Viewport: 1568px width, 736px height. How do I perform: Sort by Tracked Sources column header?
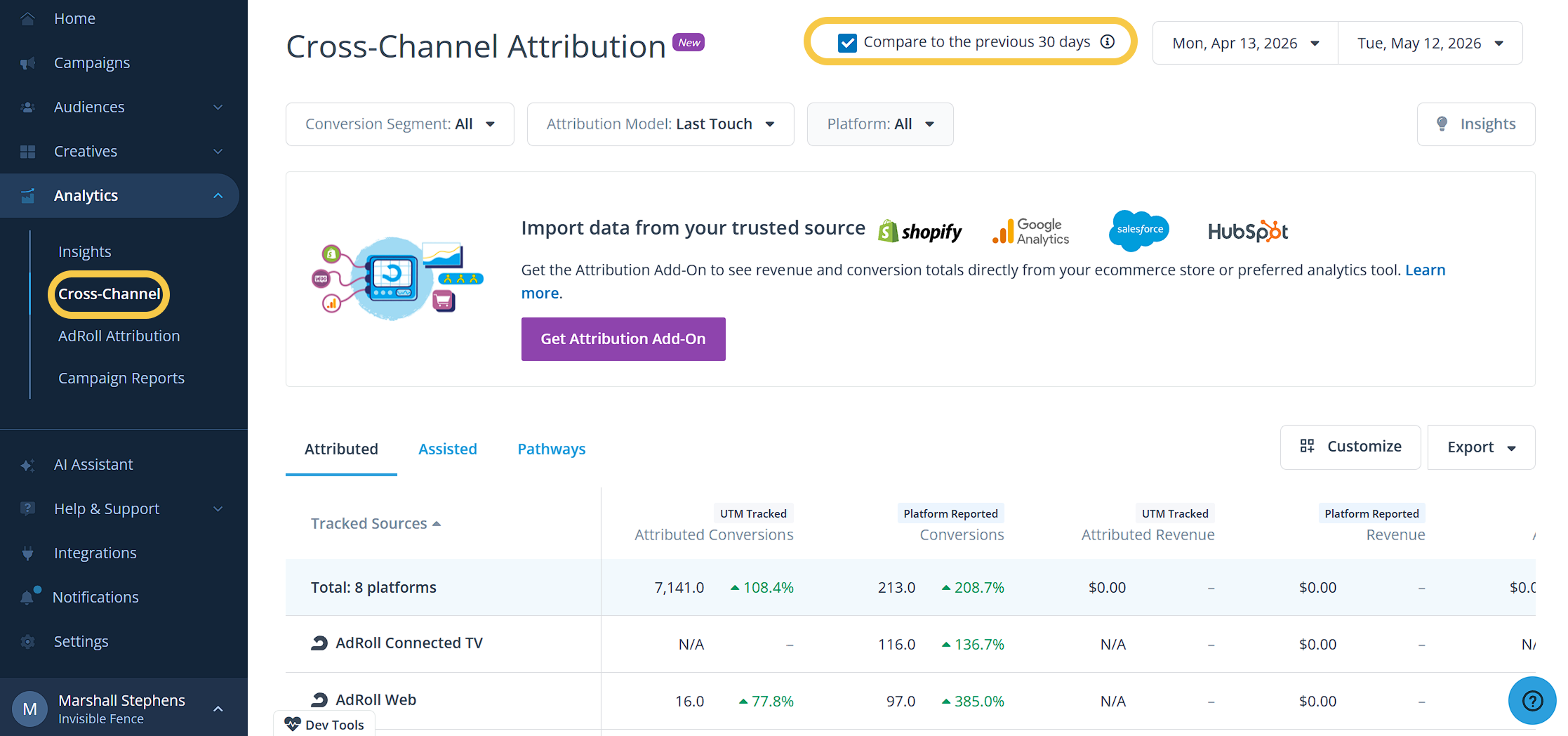(x=376, y=524)
